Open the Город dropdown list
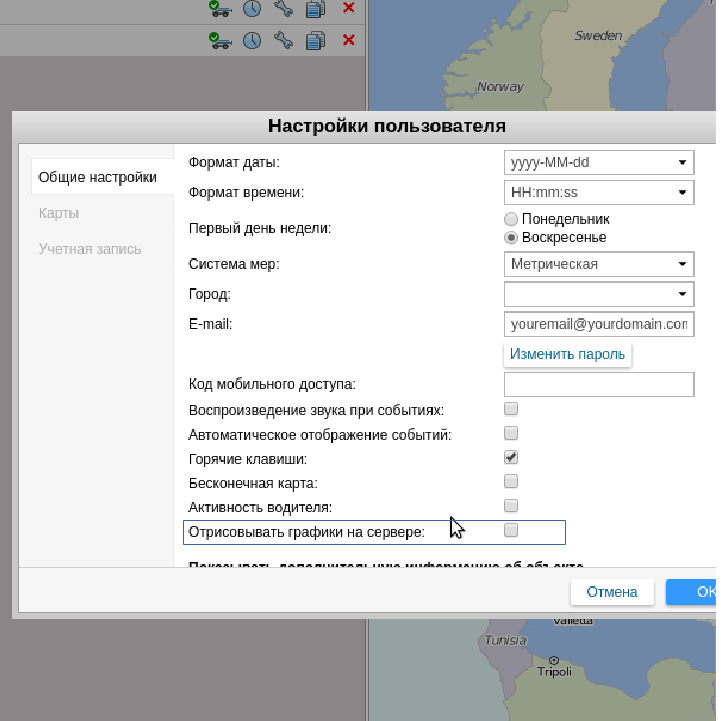721x721 pixels. tap(598, 294)
